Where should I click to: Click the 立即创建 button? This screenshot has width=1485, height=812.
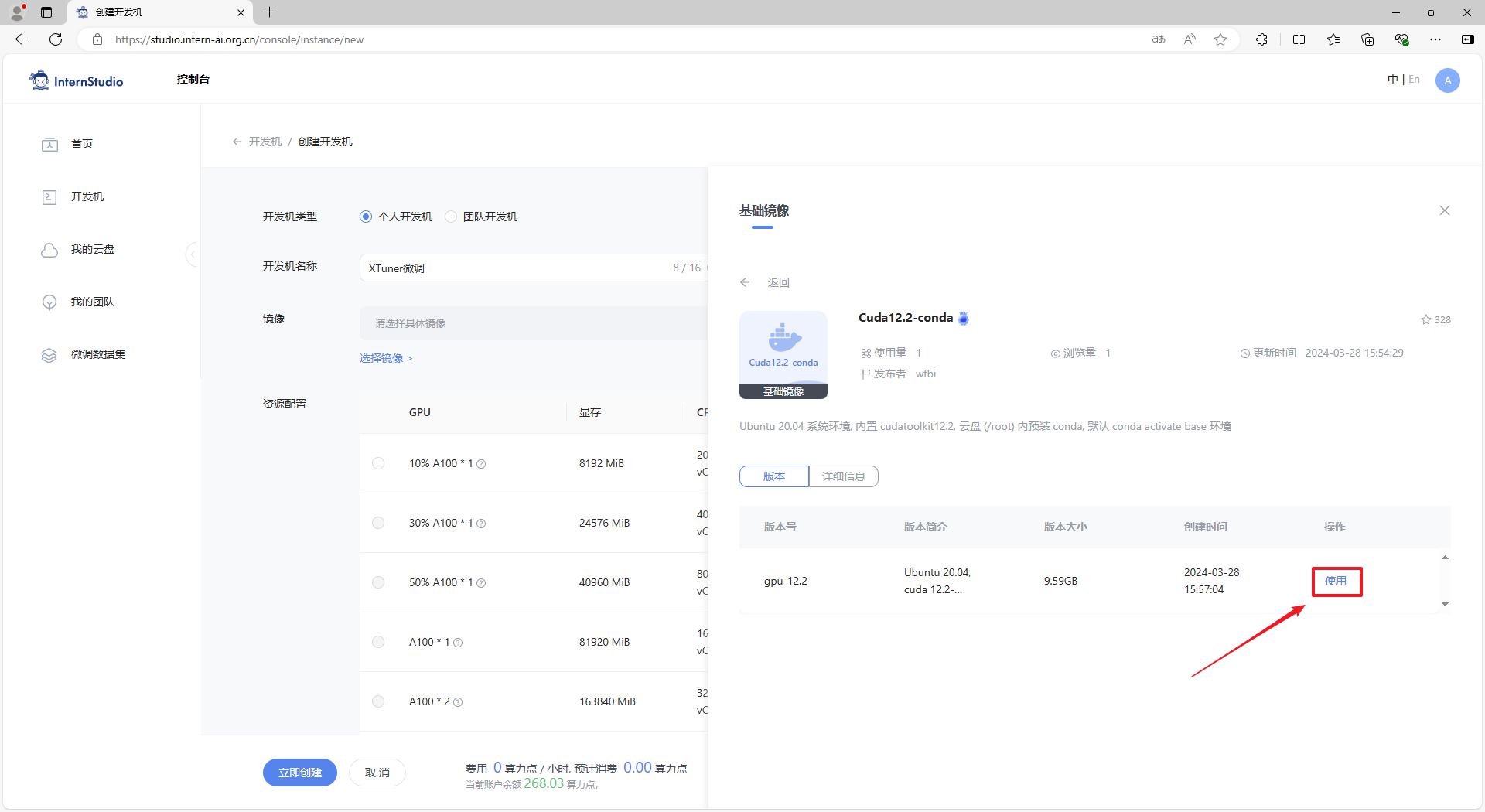pos(300,773)
